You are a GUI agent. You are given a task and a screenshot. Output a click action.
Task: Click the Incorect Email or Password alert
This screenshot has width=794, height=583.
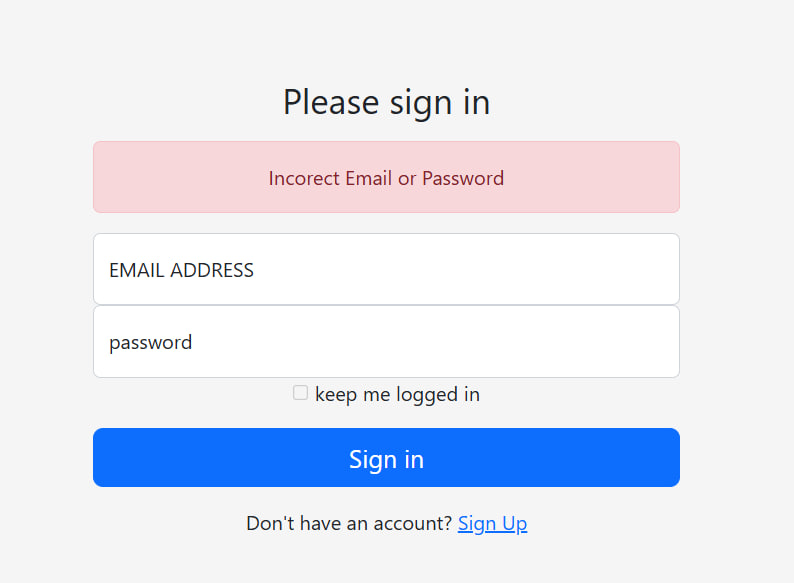click(386, 178)
